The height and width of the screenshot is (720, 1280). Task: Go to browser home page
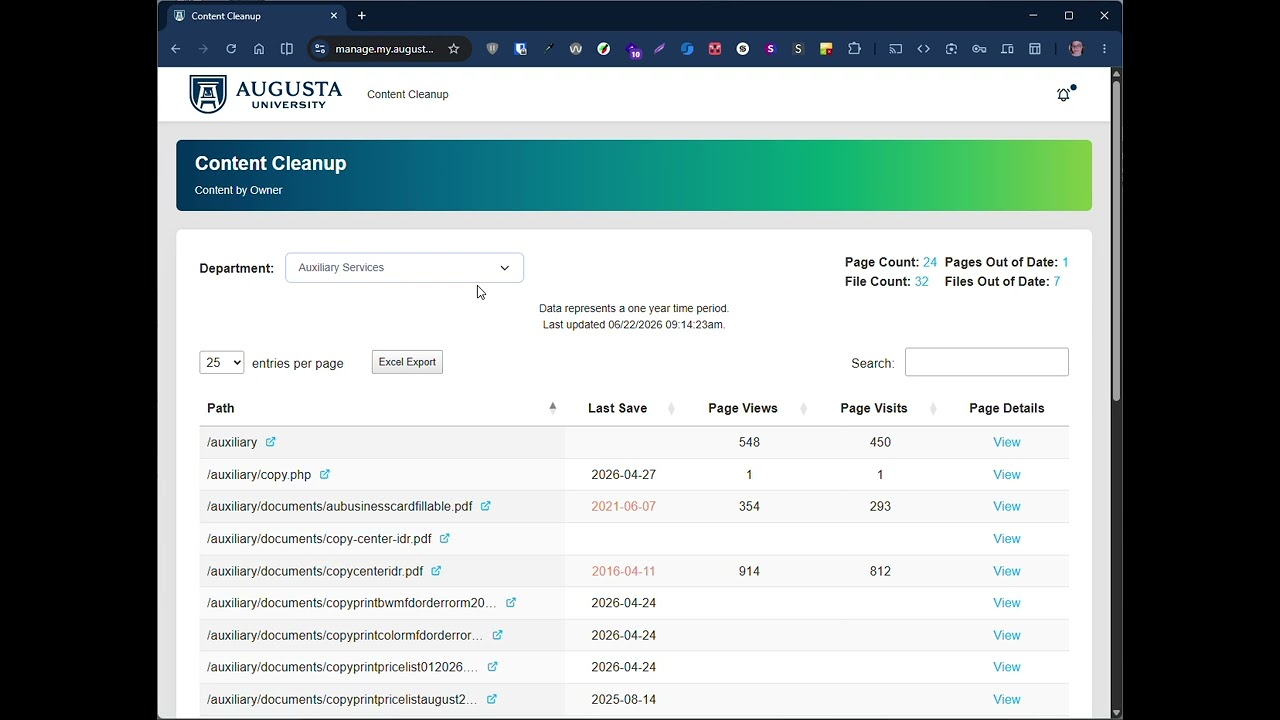click(x=259, y=49)
